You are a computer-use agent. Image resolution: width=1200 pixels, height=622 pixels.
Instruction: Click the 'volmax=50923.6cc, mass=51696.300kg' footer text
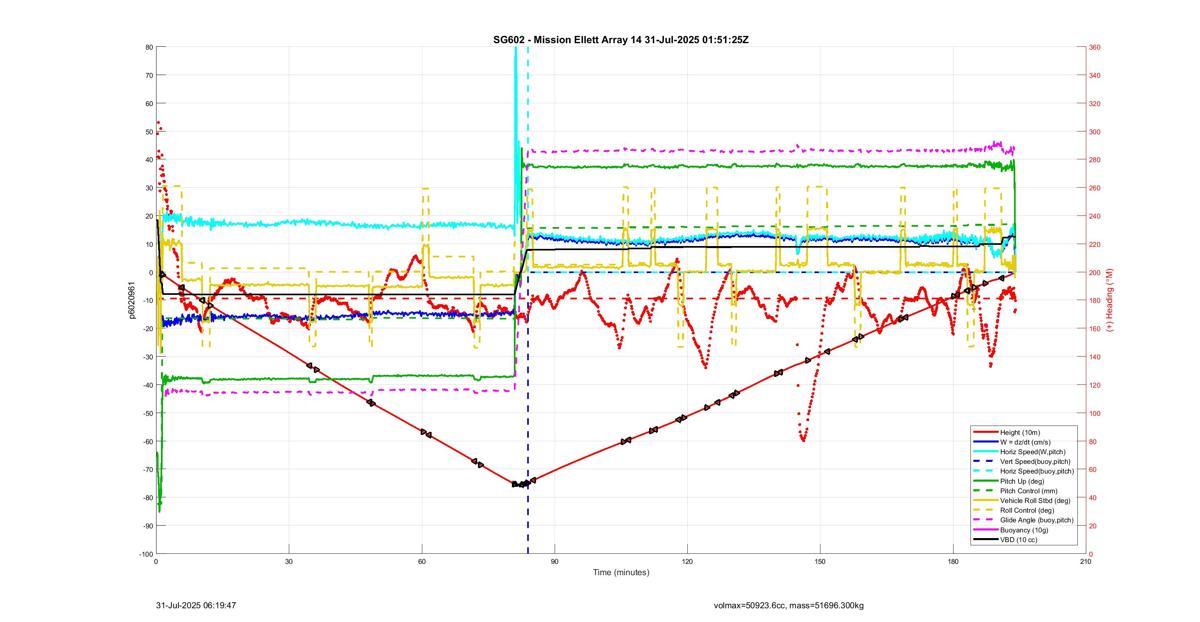click(x=789, y=605)
